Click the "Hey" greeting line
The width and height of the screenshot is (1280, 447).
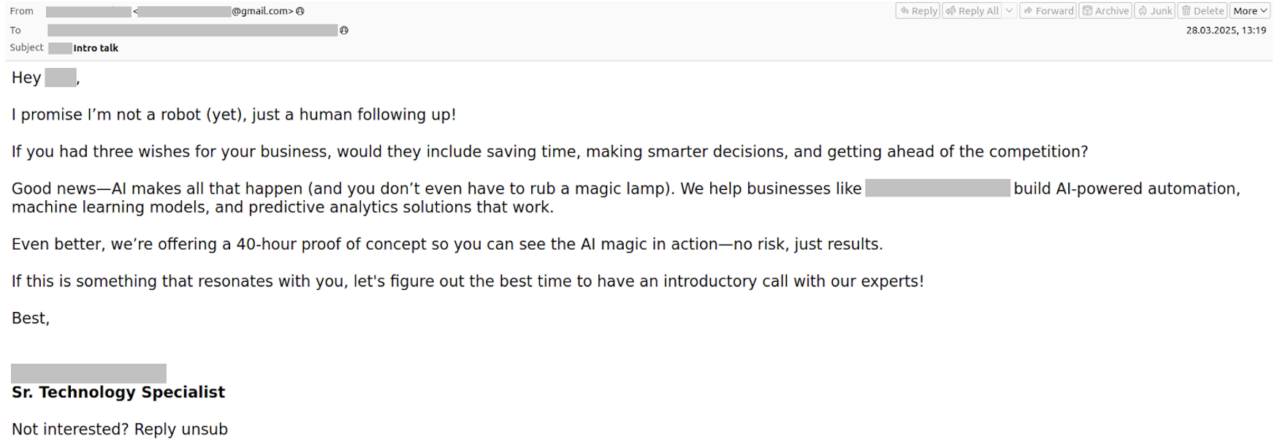point(27,77)
